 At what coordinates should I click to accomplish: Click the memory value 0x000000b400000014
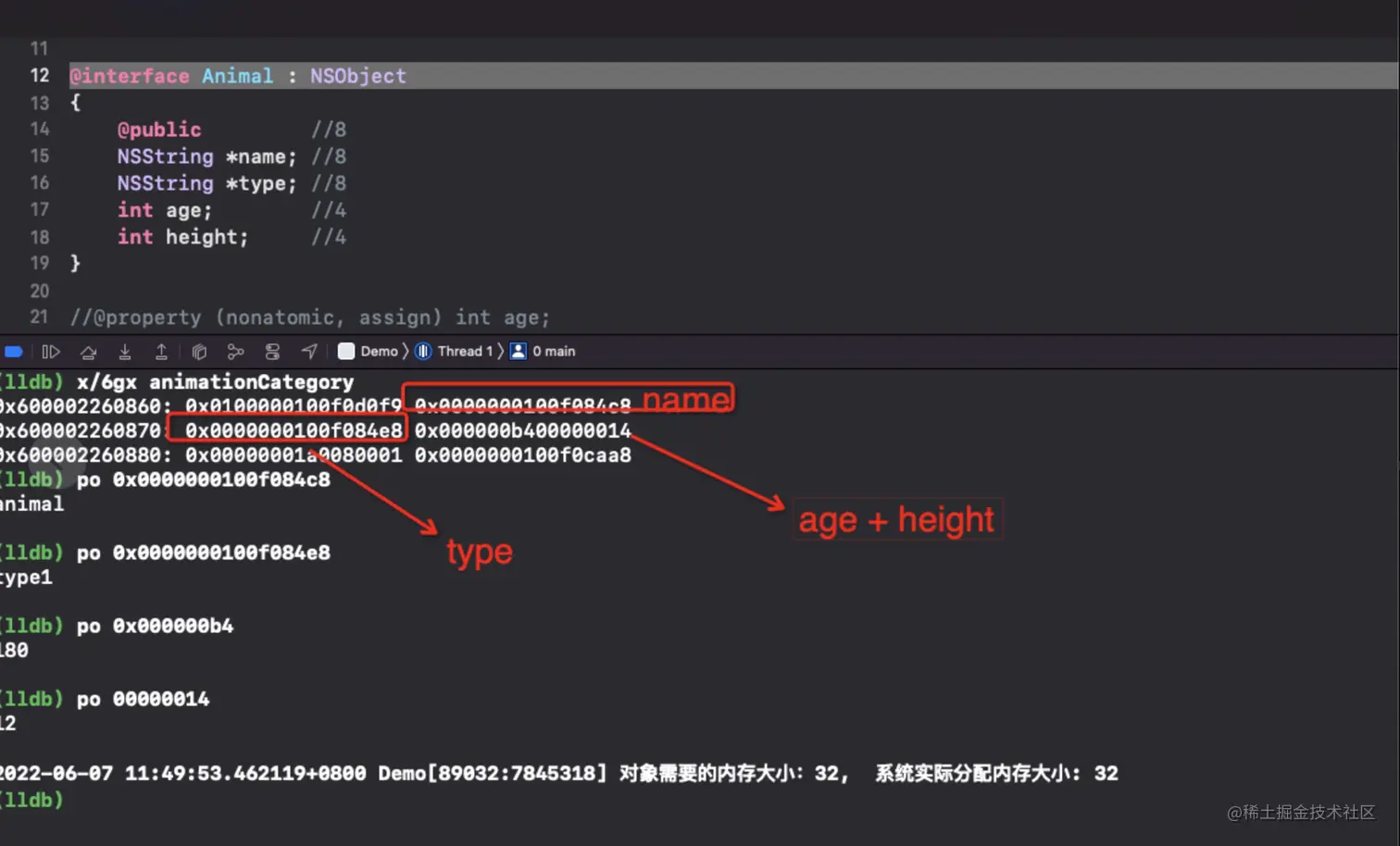(523, 430)
